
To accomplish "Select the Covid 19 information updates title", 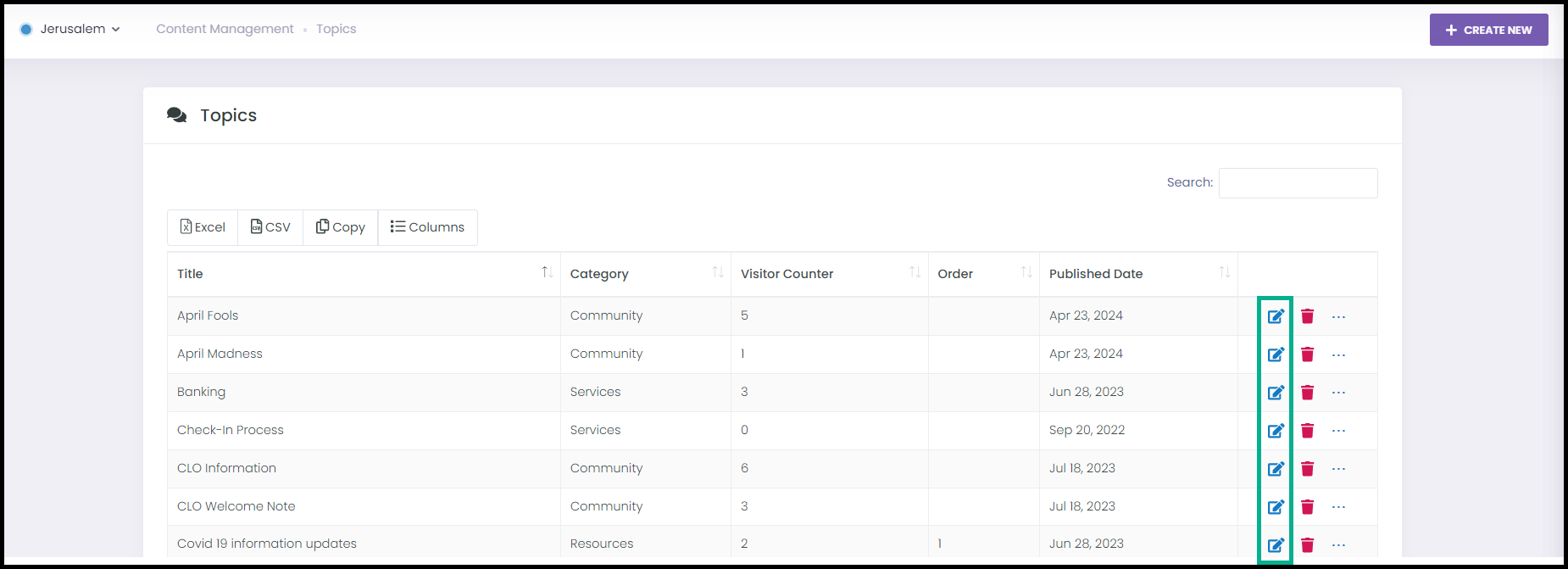I will click(267, 544).
